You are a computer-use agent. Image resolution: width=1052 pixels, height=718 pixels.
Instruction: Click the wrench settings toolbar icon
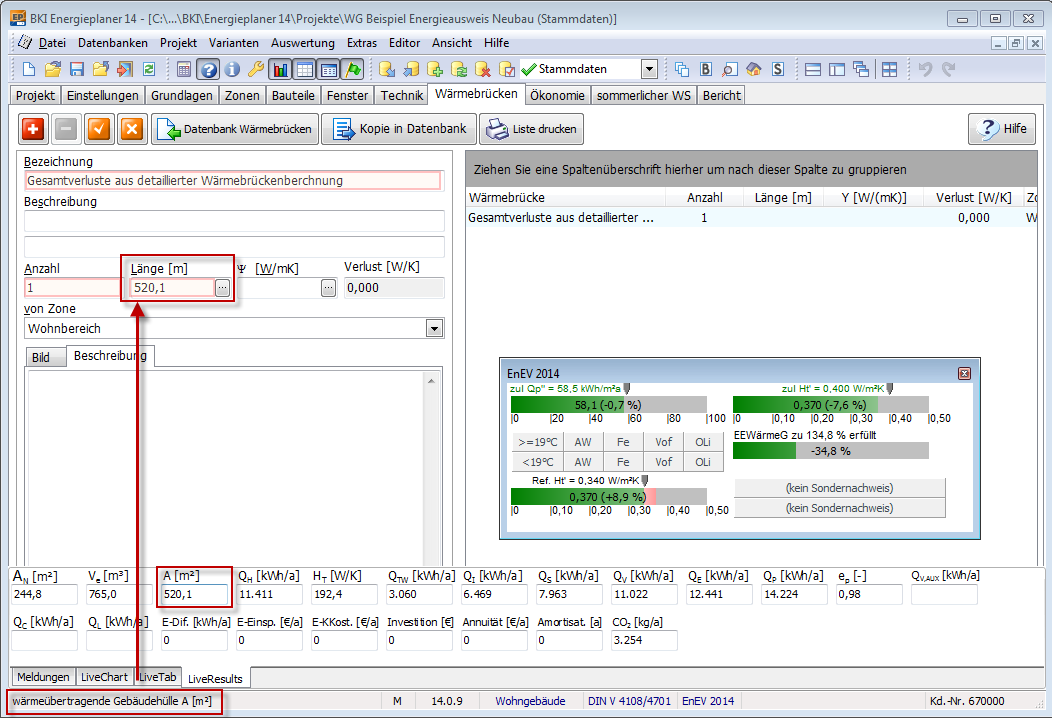[x=256, y=69]
